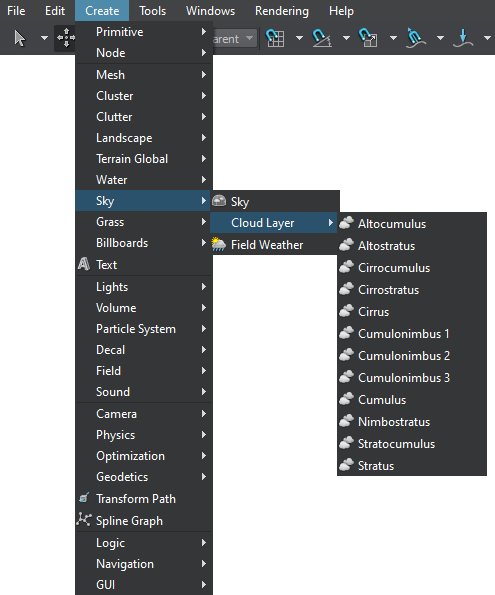Expand the dropdown next to selection arrow tool

click(x=44, y=38)
